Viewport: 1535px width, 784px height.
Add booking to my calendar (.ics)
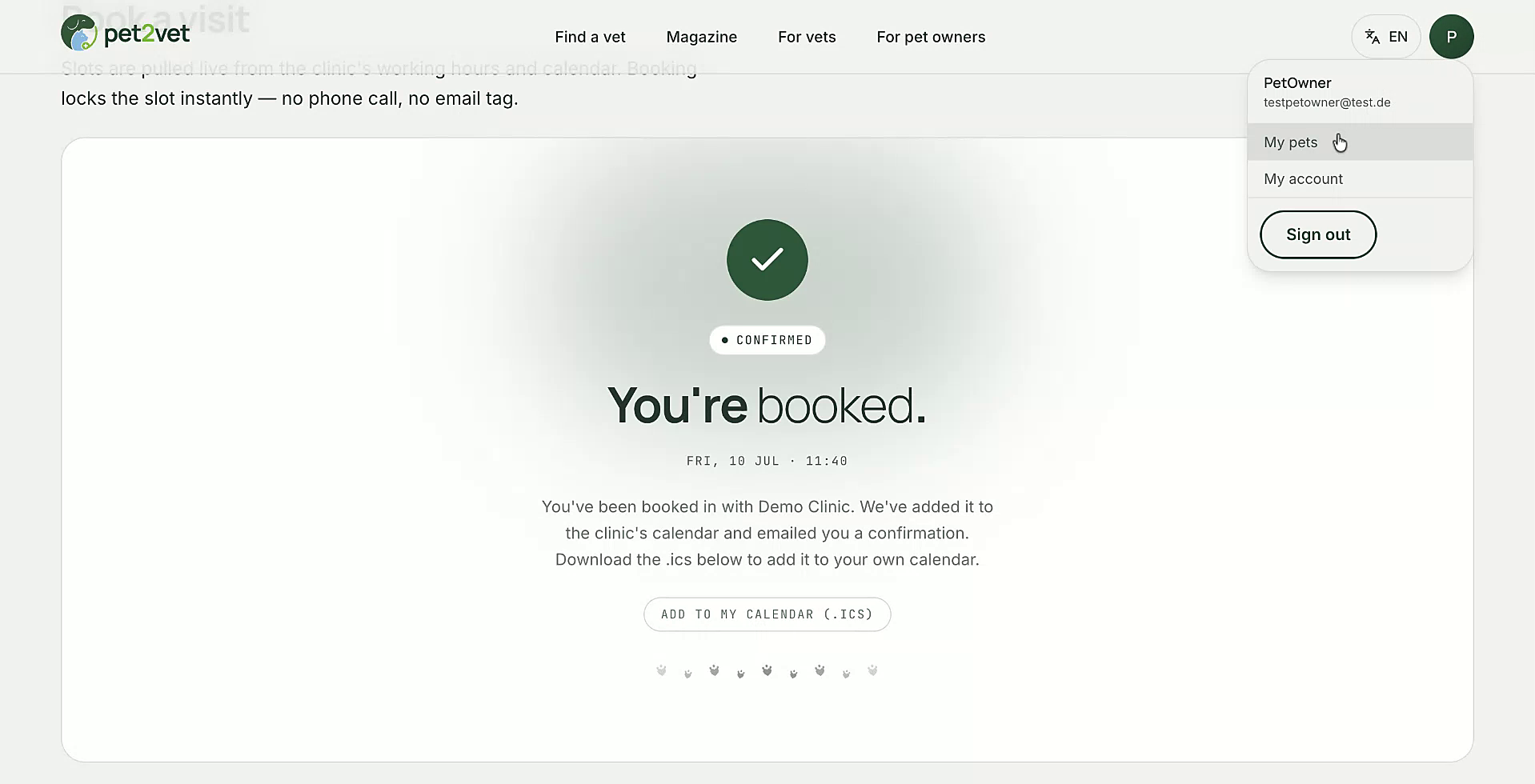point(767,614)
